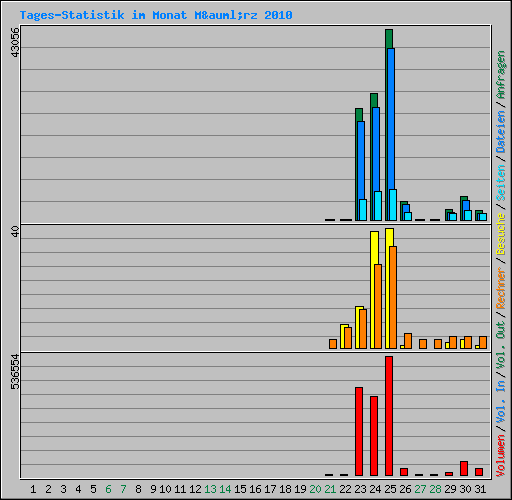Viewport: 512px width, 500px height.
Task: Click the x-axis day label 5
Action: [x=93, y=489]
